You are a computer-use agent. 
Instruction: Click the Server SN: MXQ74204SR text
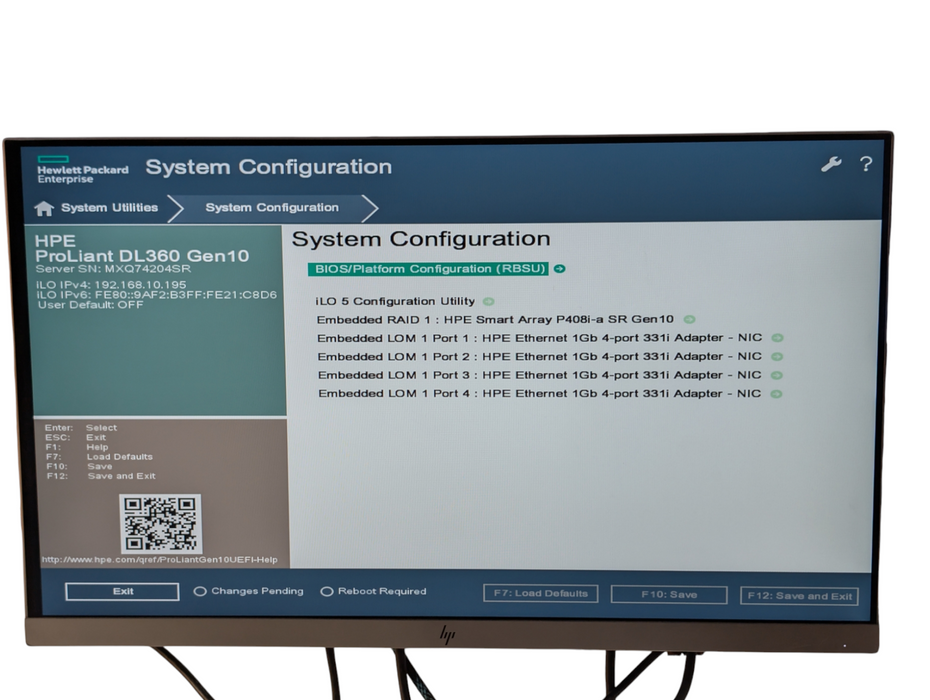(113, 269)
